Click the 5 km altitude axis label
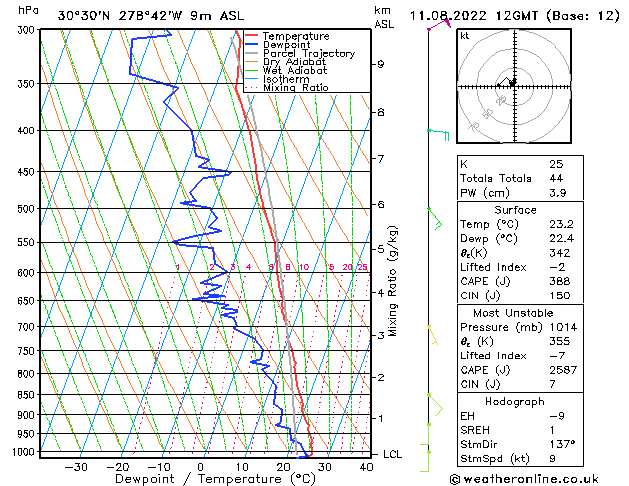 coord(380,249)
